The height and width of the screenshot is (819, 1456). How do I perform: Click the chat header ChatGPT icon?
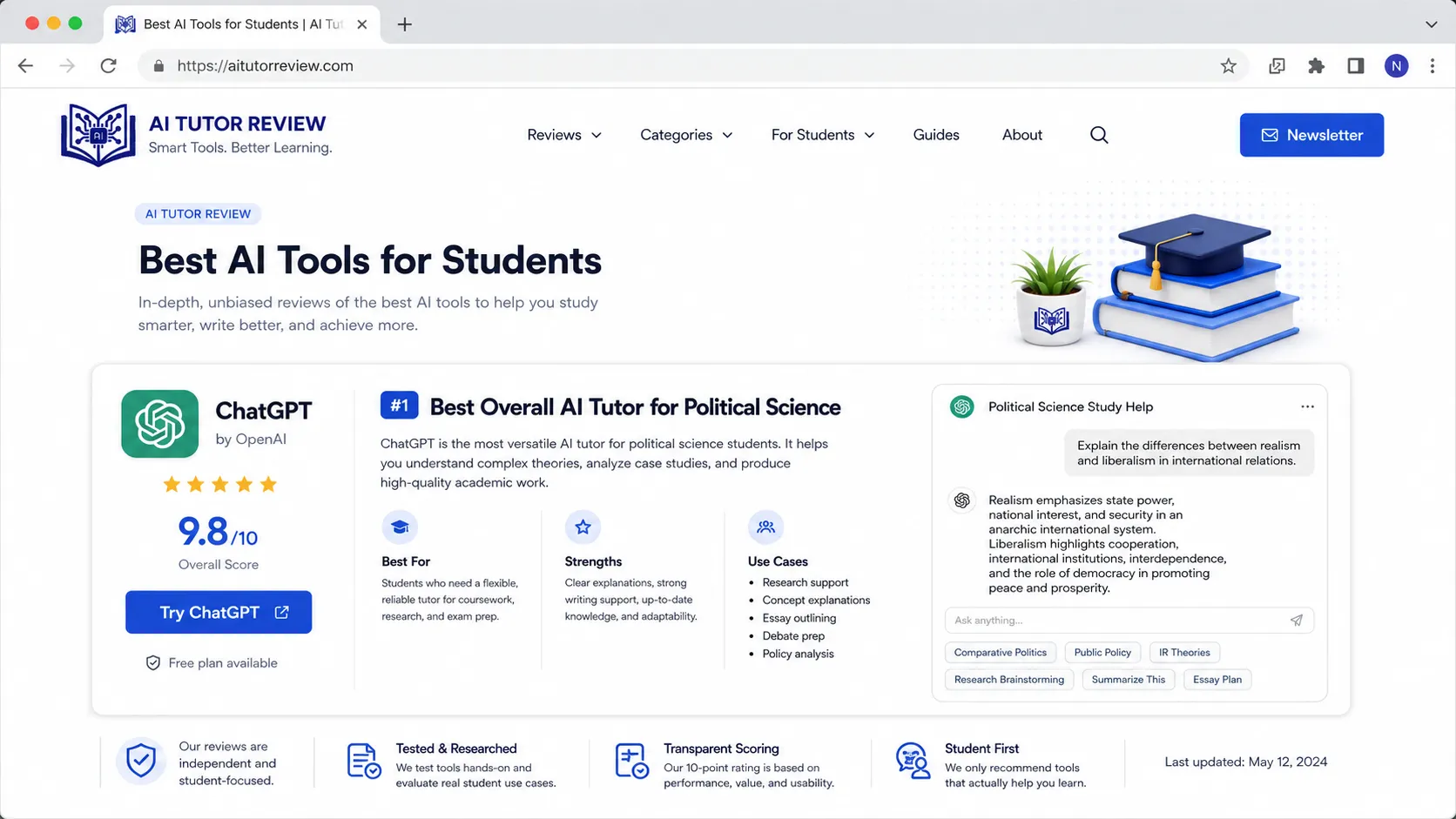[962, 406]
